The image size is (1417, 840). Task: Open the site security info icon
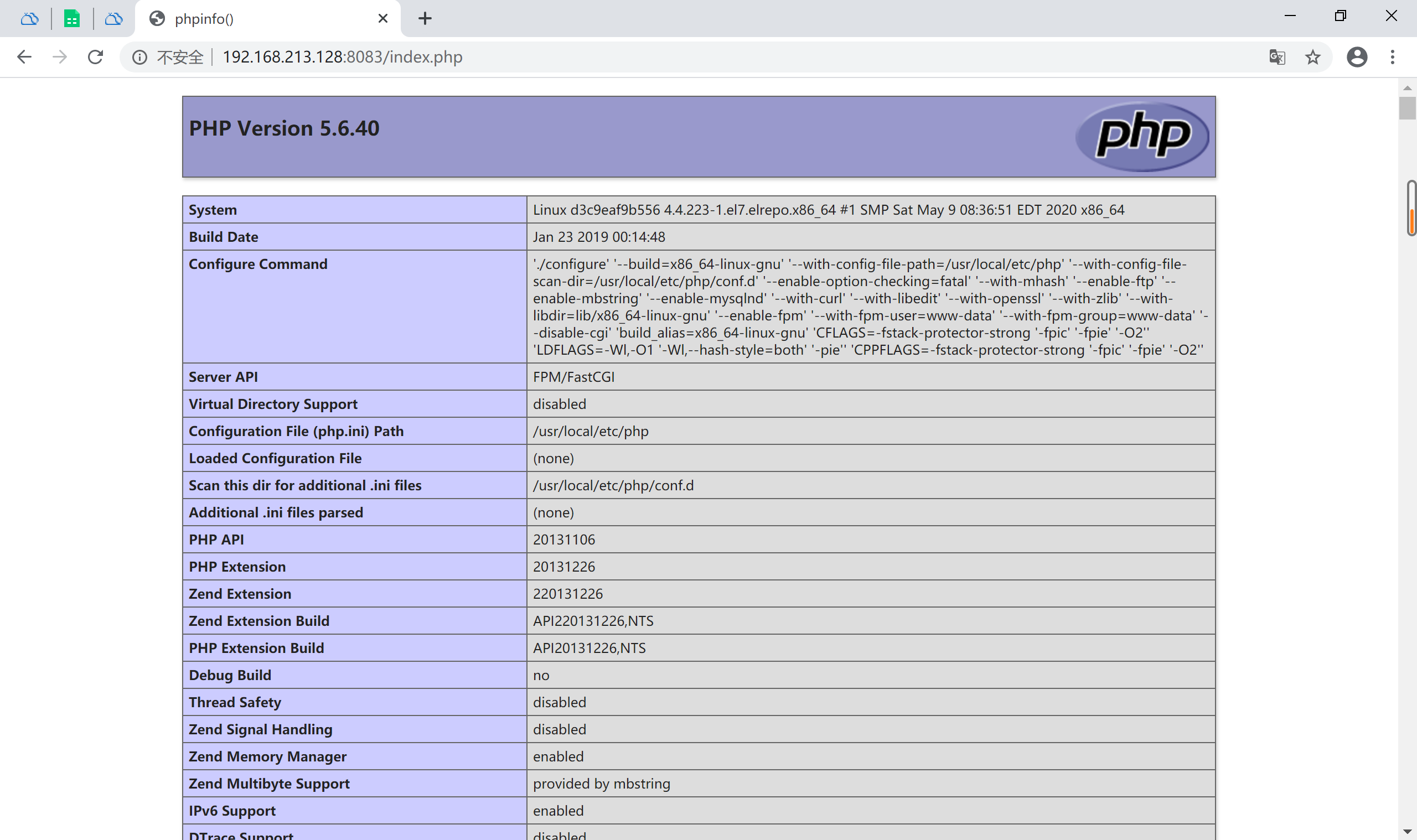tap(140, 57)
